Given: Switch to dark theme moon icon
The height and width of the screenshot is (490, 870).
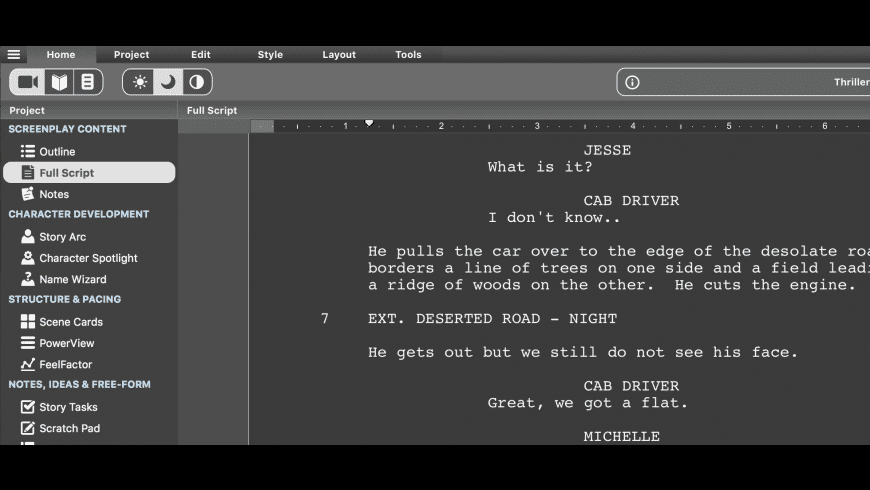Looking at the screenshot, I should (168, 82).
